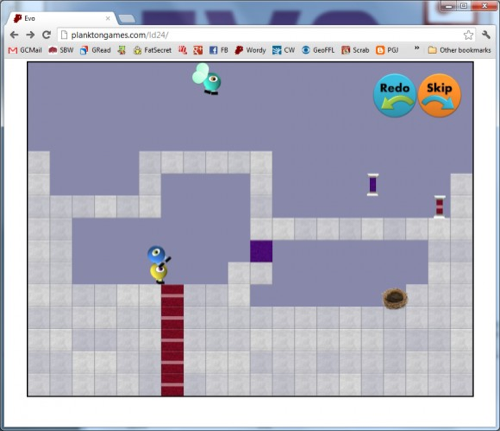Click the address bar URL field

pyautogui.click(x=262, y=35)
